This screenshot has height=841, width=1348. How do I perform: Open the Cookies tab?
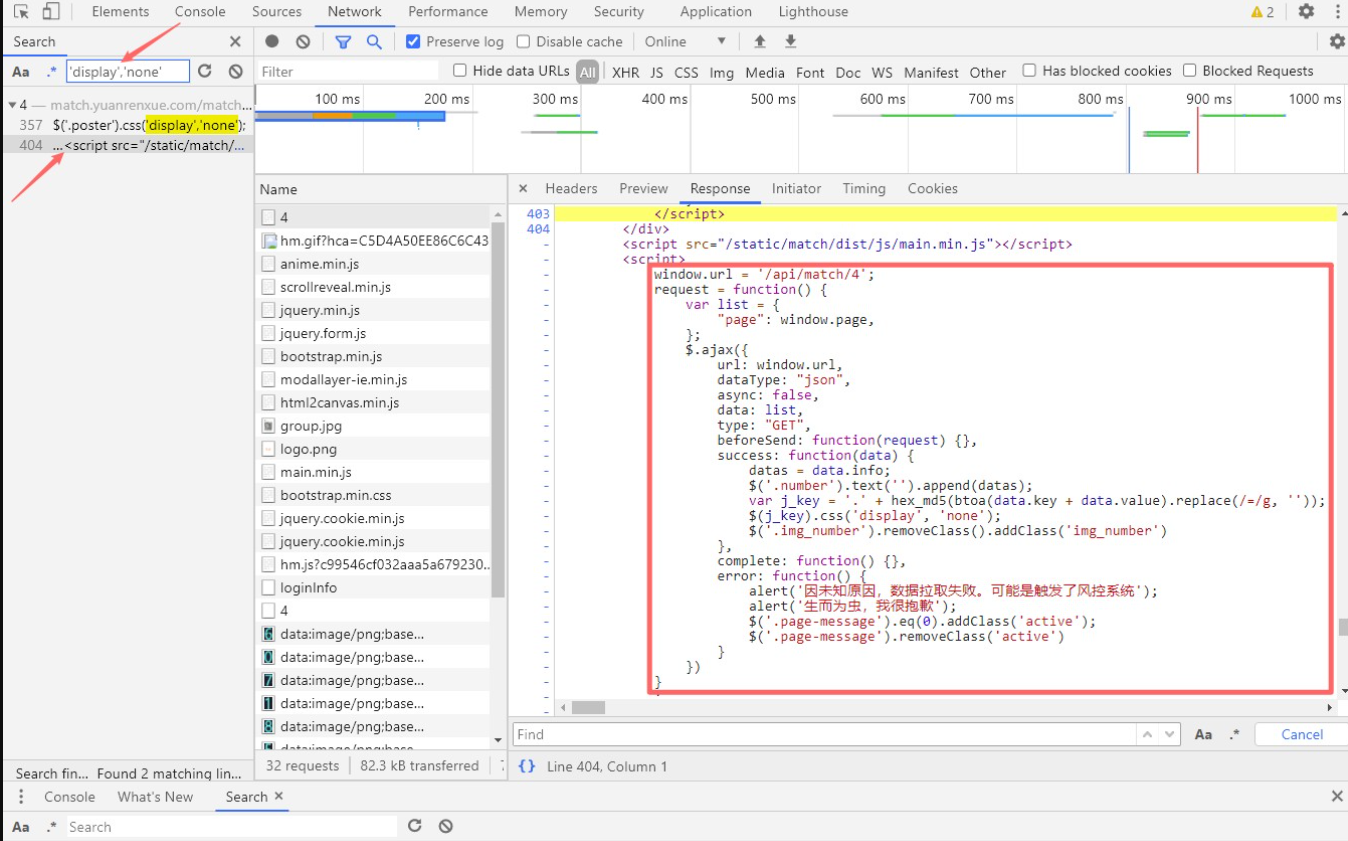click(933, 189)
